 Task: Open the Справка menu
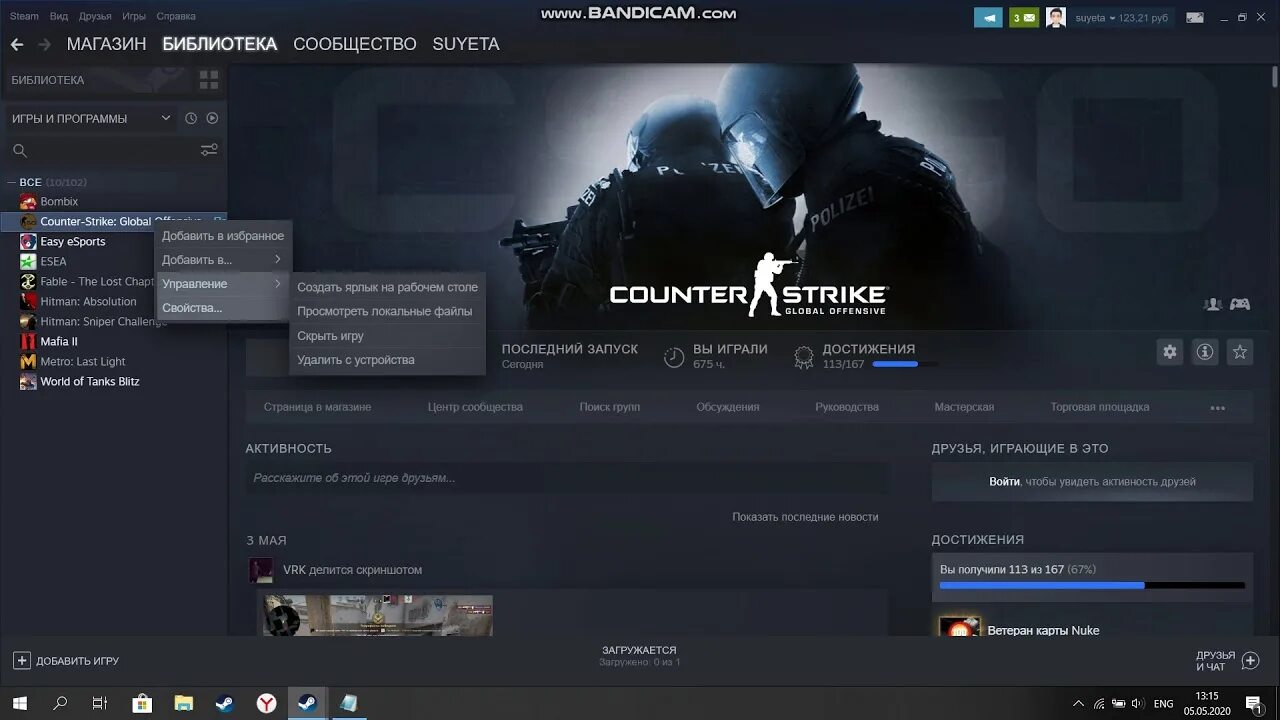[x=176, y=16]
